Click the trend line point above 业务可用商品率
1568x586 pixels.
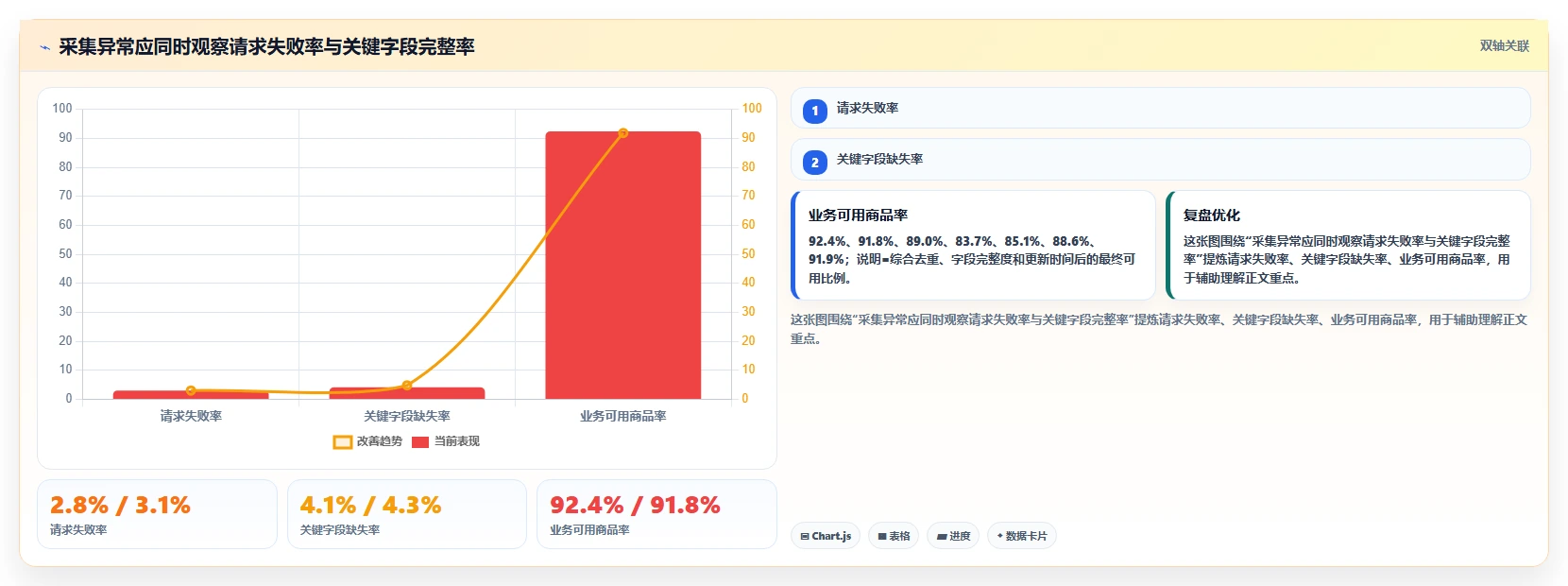[623, 133]
